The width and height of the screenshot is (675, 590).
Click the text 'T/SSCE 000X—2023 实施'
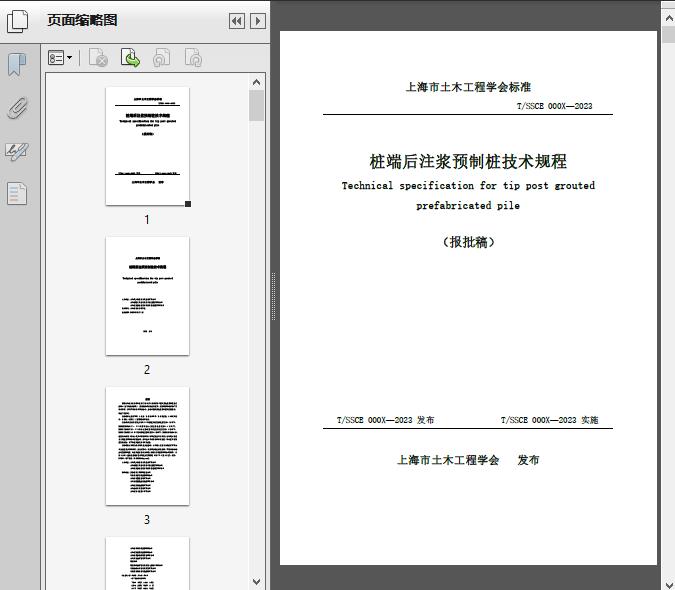549,420
